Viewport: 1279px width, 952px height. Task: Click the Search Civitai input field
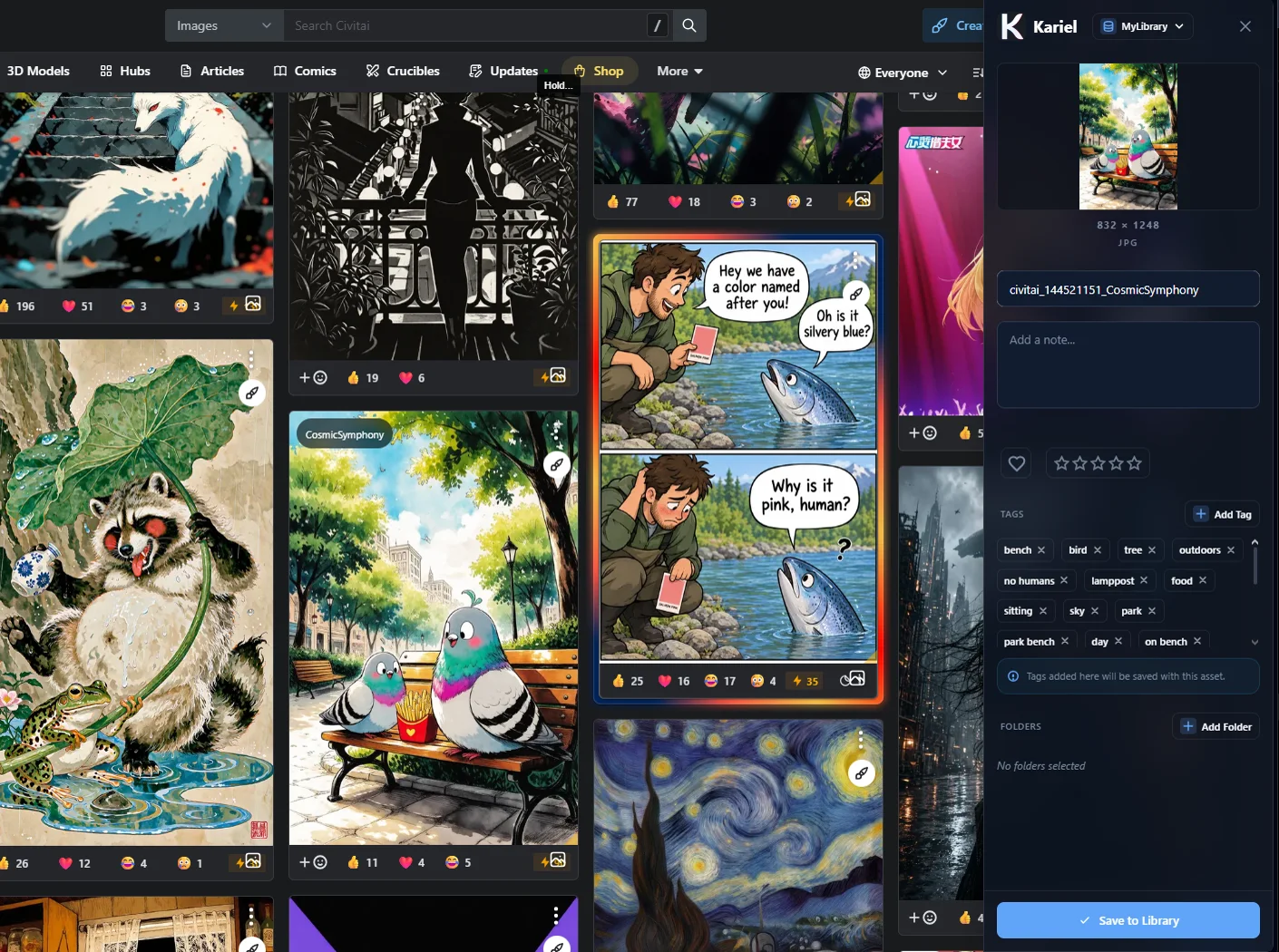tap(464, 25)
